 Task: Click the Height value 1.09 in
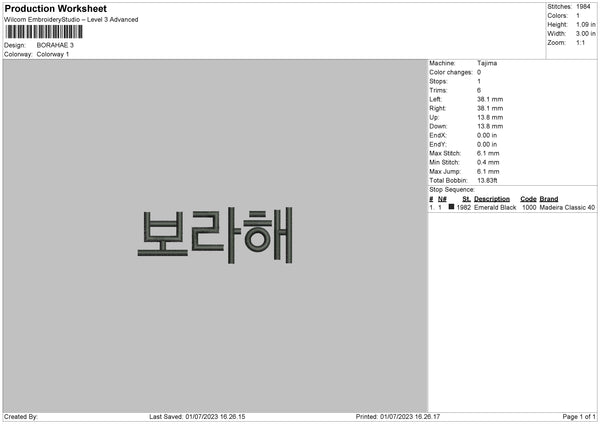[585, 24]
